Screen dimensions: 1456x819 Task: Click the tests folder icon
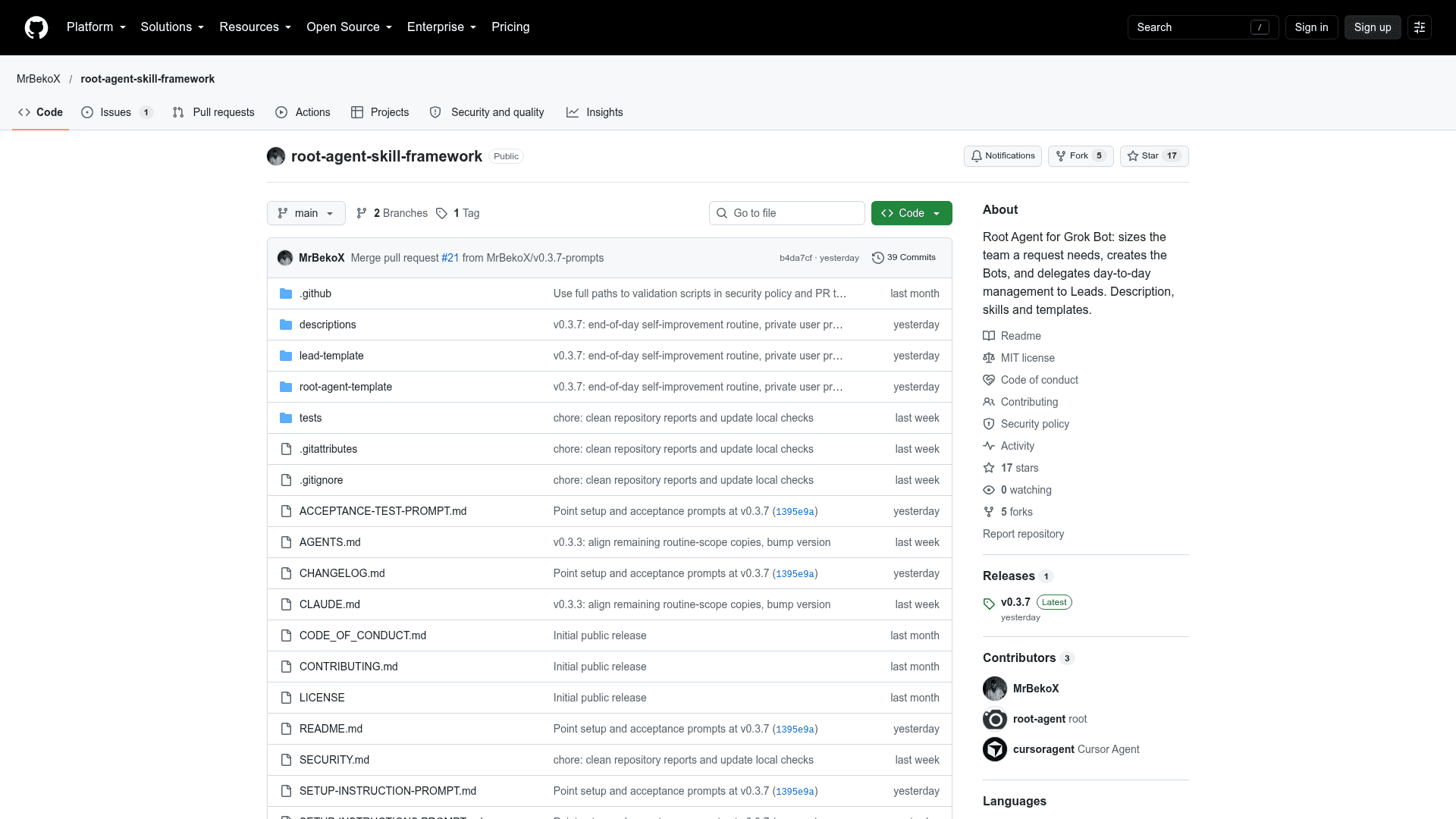[x=286, y=418]
